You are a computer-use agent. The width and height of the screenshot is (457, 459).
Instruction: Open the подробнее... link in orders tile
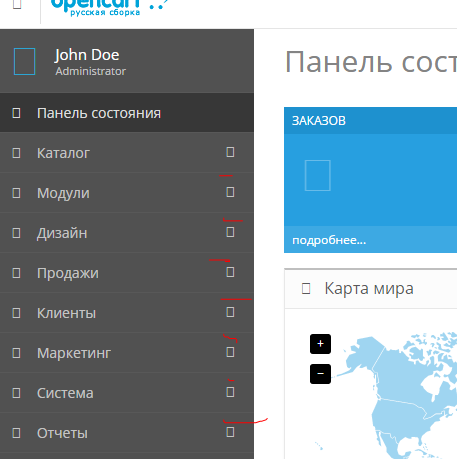(x=329, y=240)
